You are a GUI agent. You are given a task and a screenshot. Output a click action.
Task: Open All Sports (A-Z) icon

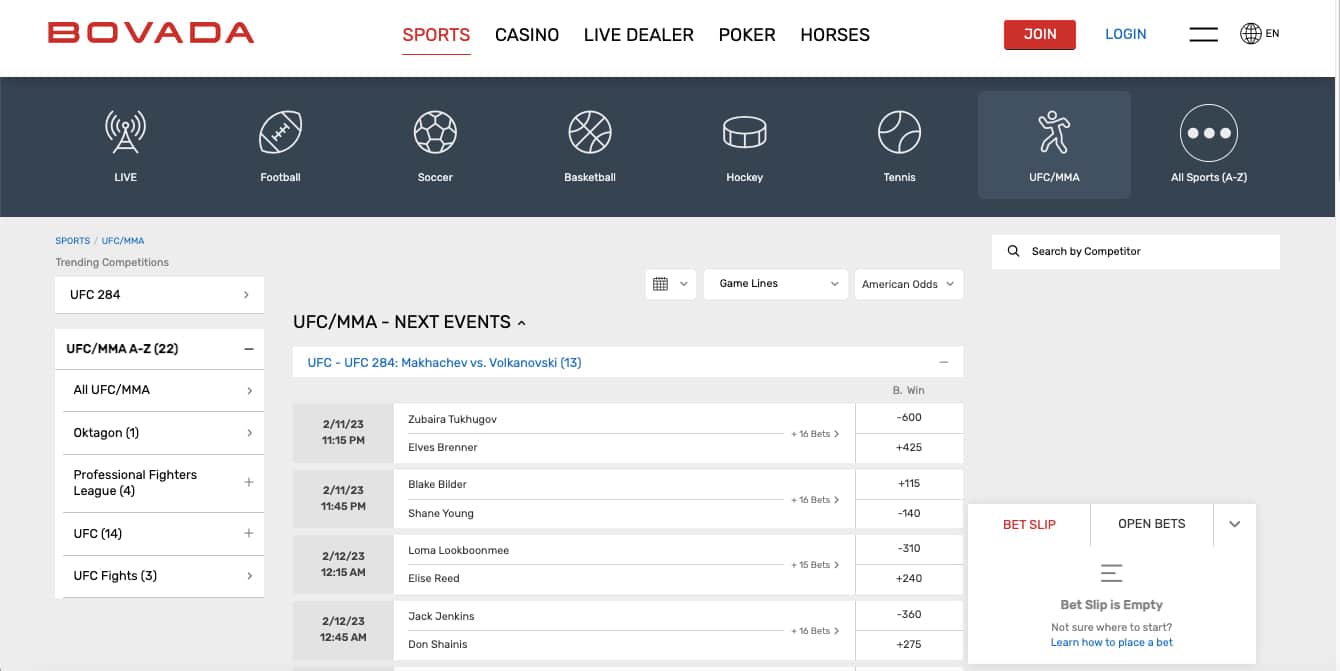tap(1209, 133)
